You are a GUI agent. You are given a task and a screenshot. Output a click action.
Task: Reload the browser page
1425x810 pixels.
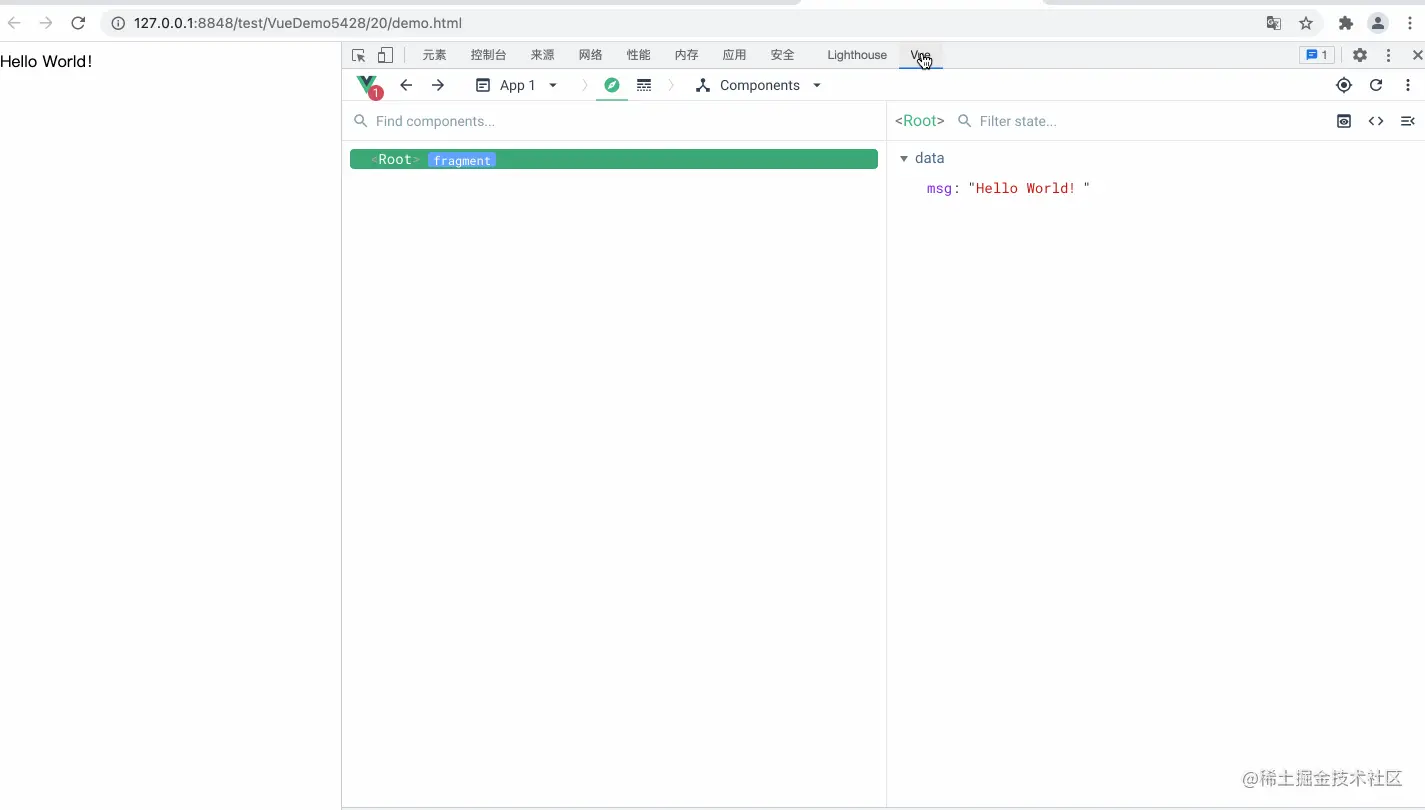(78, 23)
